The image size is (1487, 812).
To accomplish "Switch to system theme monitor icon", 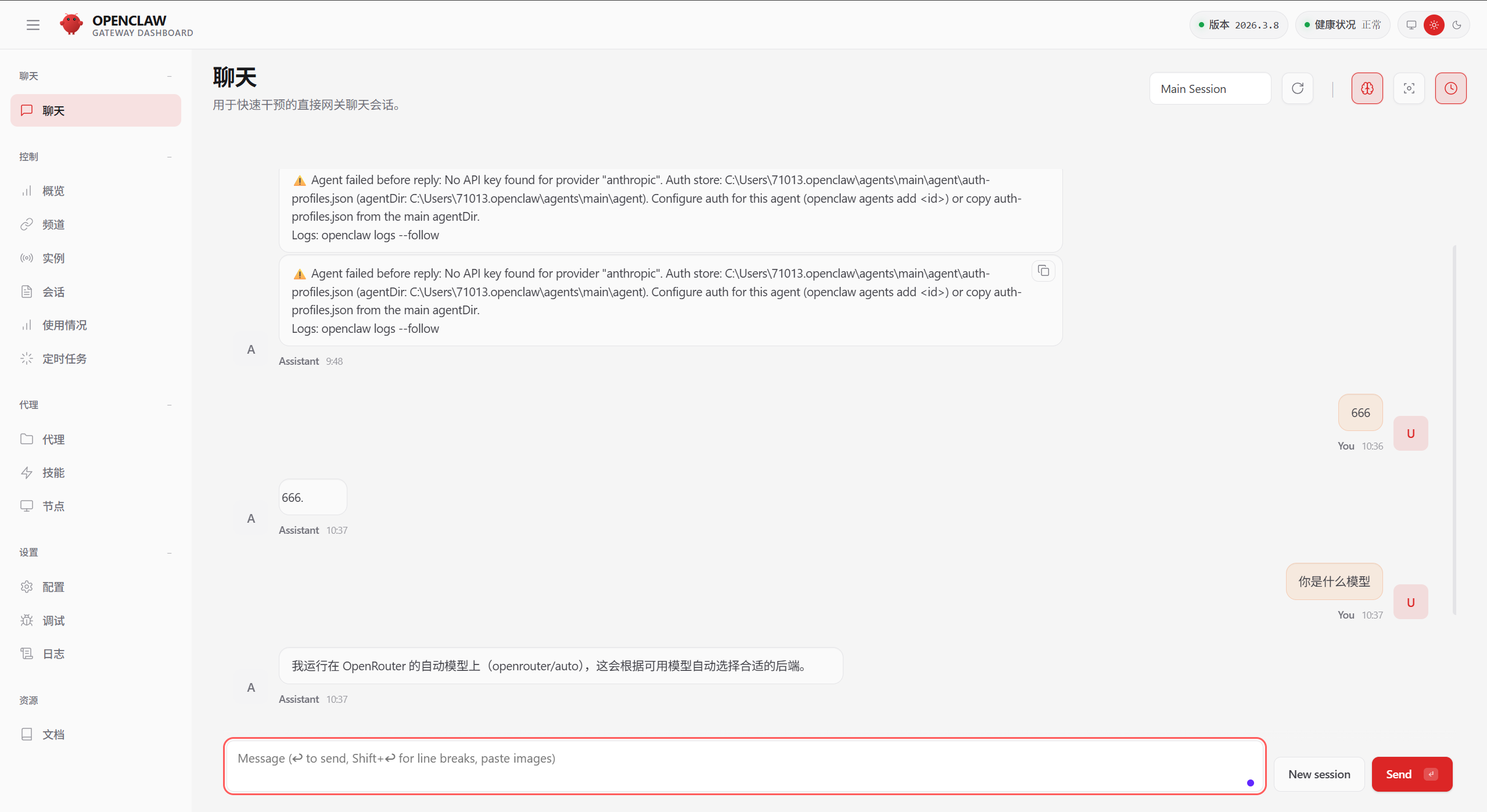I will pos(1411,25).
